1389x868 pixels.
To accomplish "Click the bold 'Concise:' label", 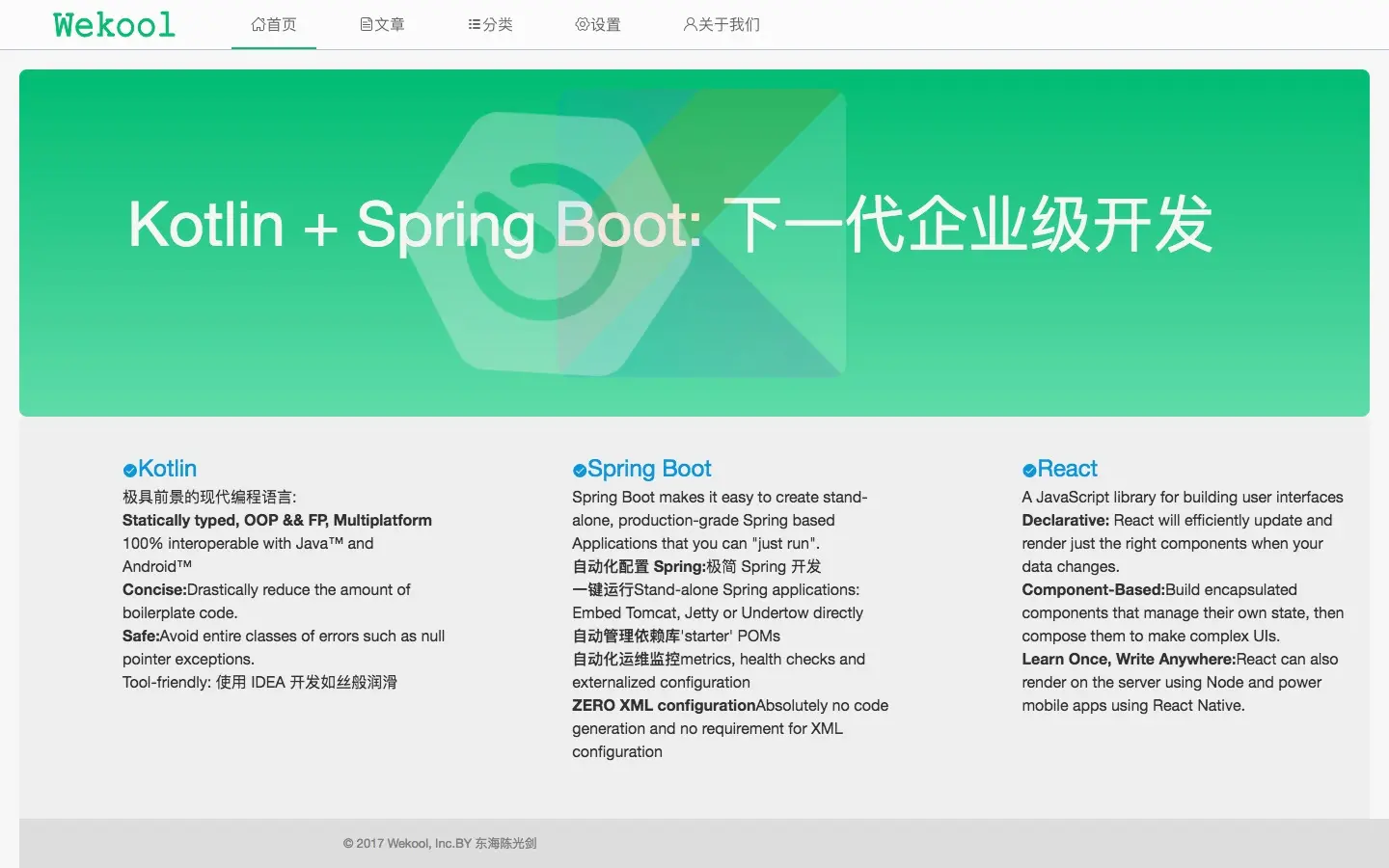I will coord(154,590).
